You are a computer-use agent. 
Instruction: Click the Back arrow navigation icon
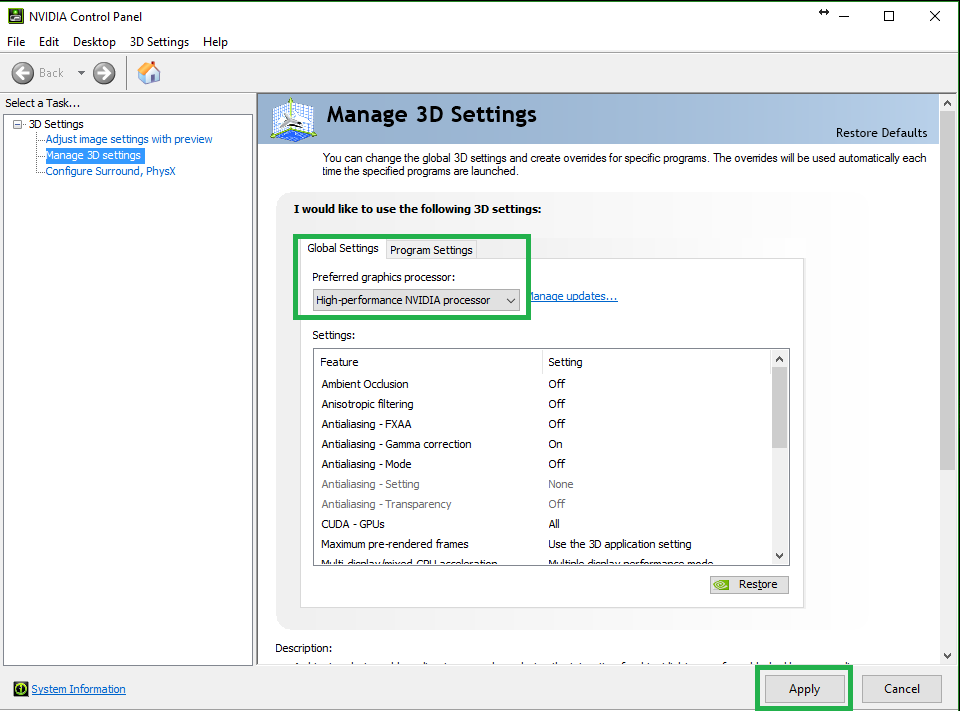pos(23,73)
